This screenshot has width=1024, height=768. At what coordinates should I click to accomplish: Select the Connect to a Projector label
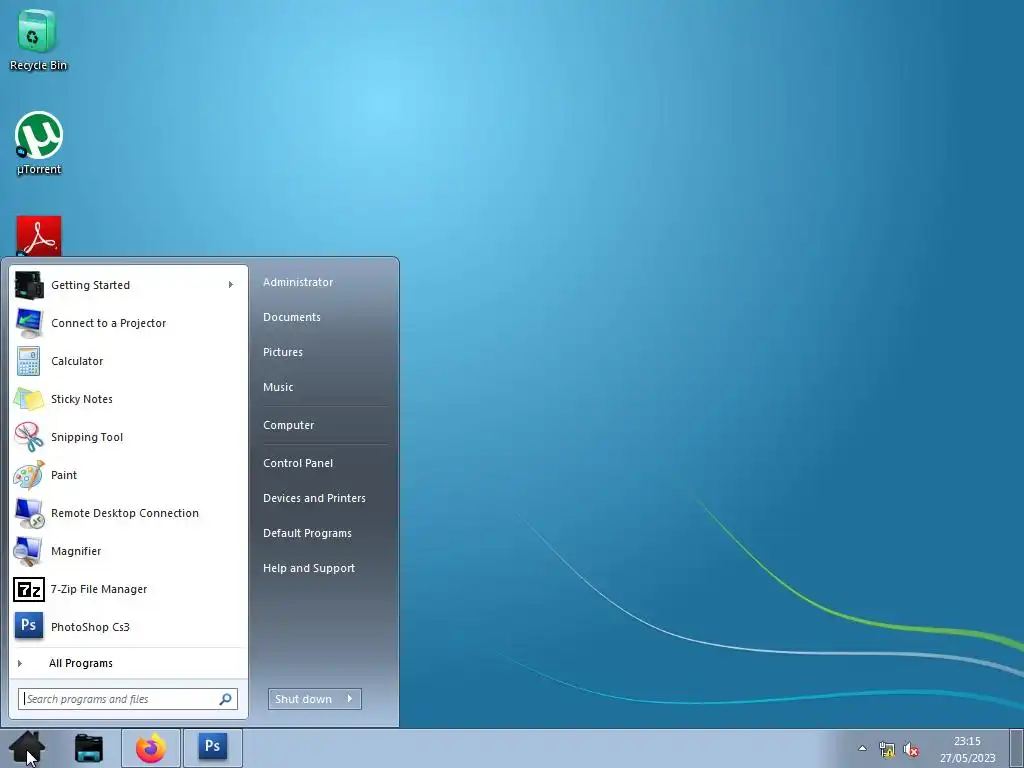pyautogui.click(x=108, y=323)
